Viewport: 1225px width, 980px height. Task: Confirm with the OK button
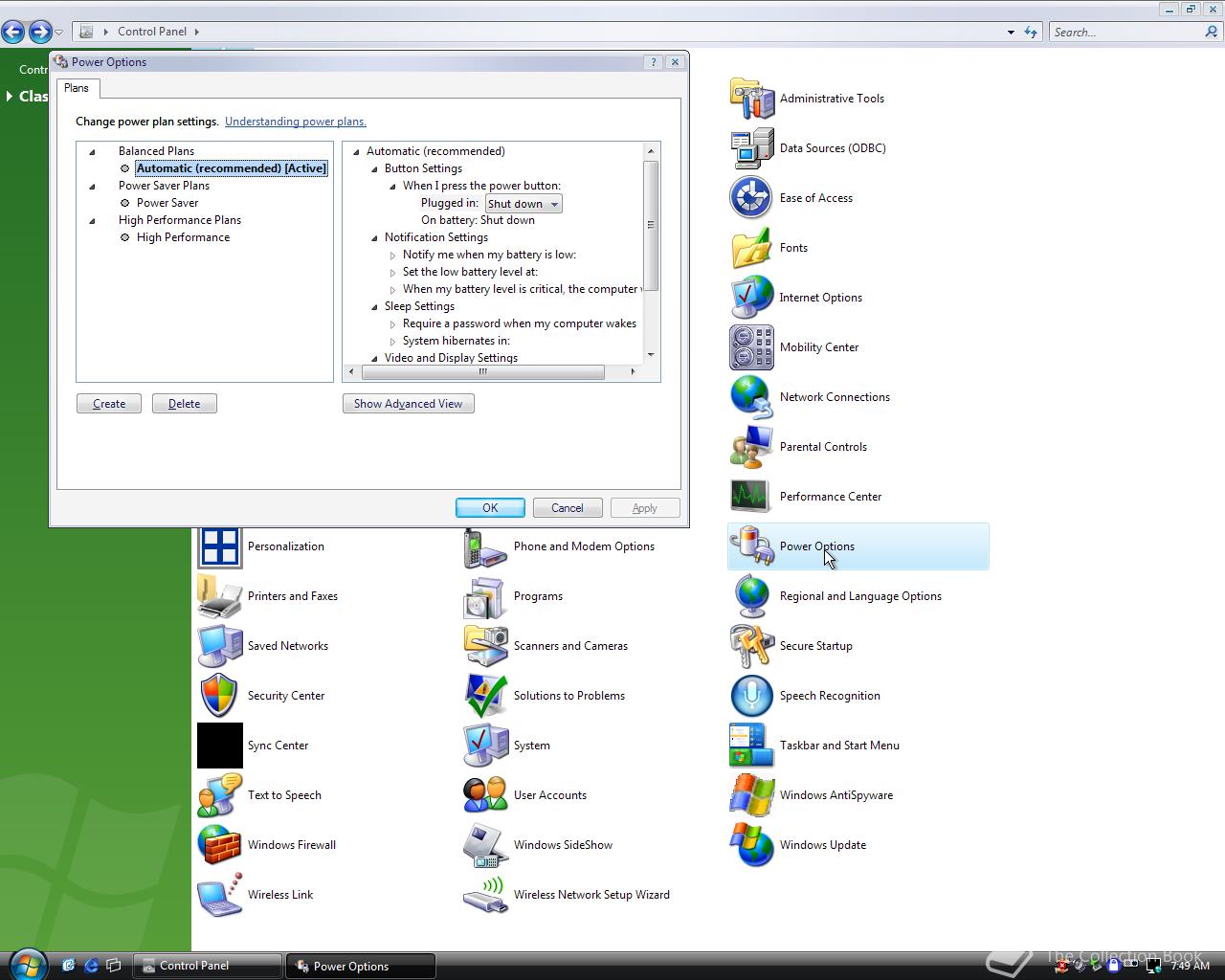[x=490, y=508]
